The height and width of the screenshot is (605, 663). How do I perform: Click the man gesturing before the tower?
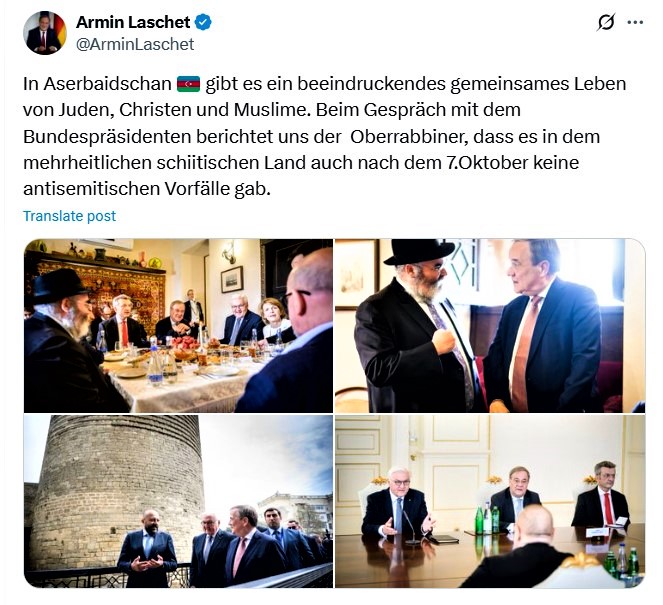[x=147, y=548]
